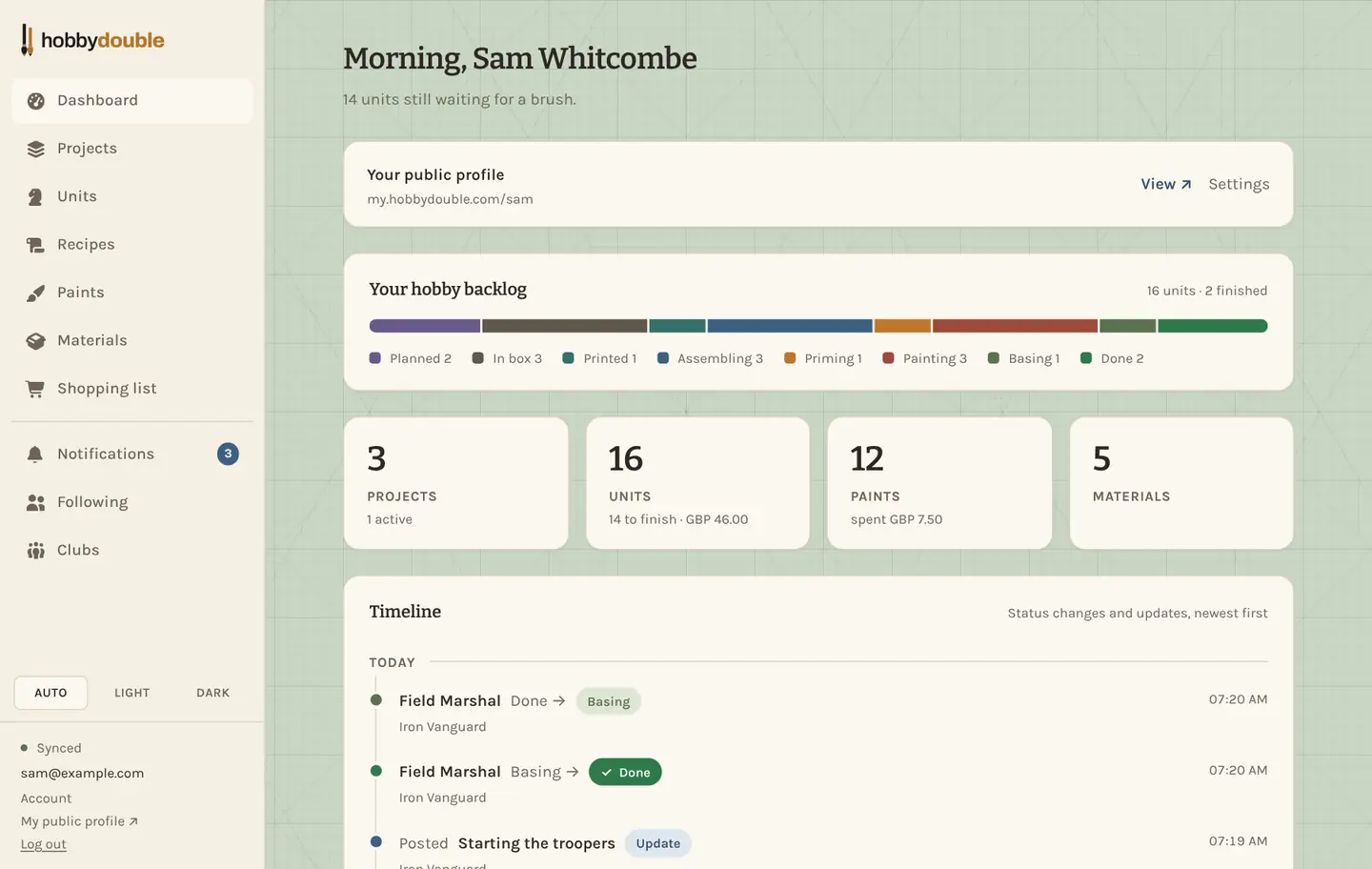Open the Materials stat card

tap(1181, 483)
